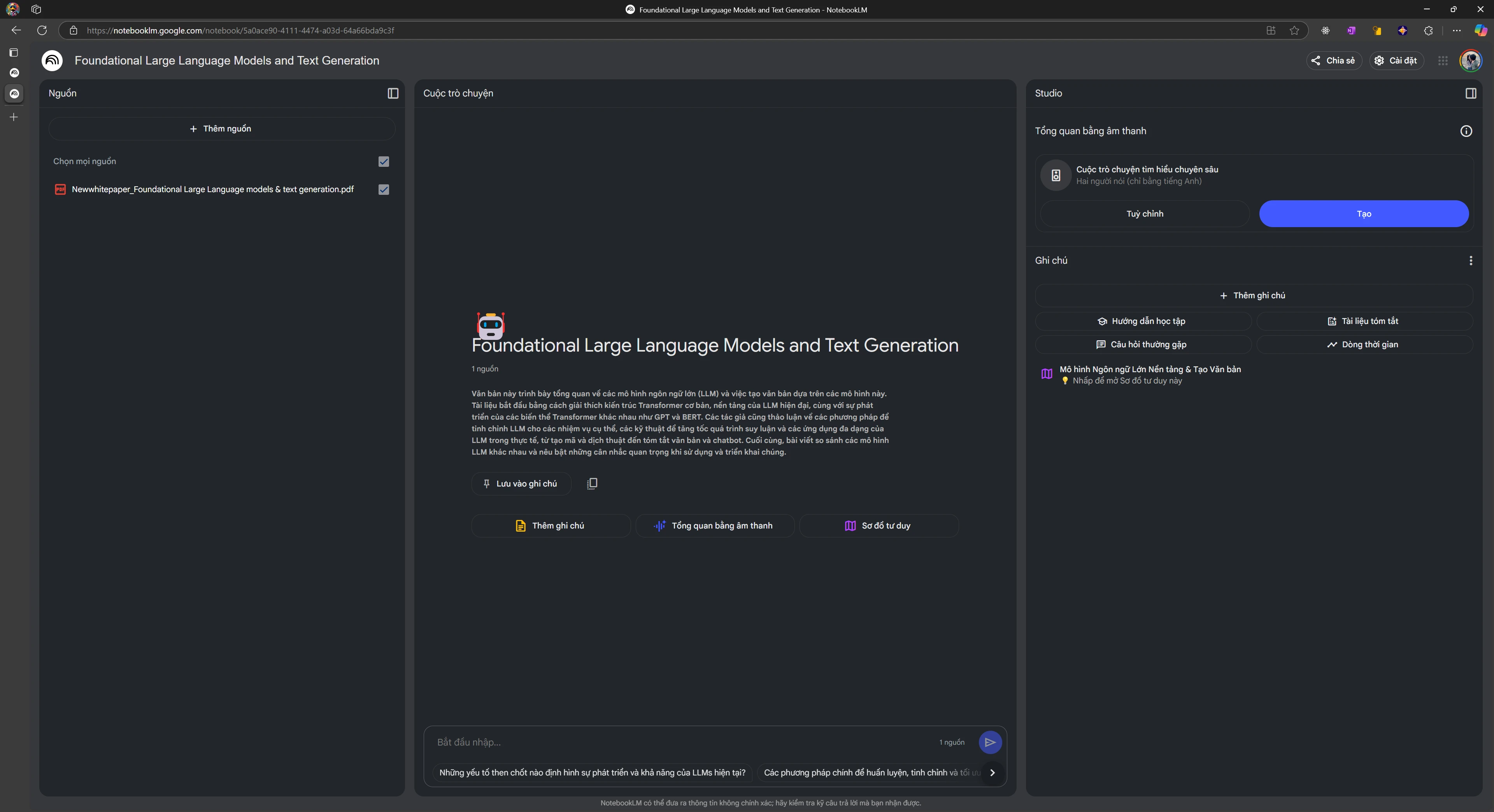Click the new tab plus in sidebar

pos(14,117)
